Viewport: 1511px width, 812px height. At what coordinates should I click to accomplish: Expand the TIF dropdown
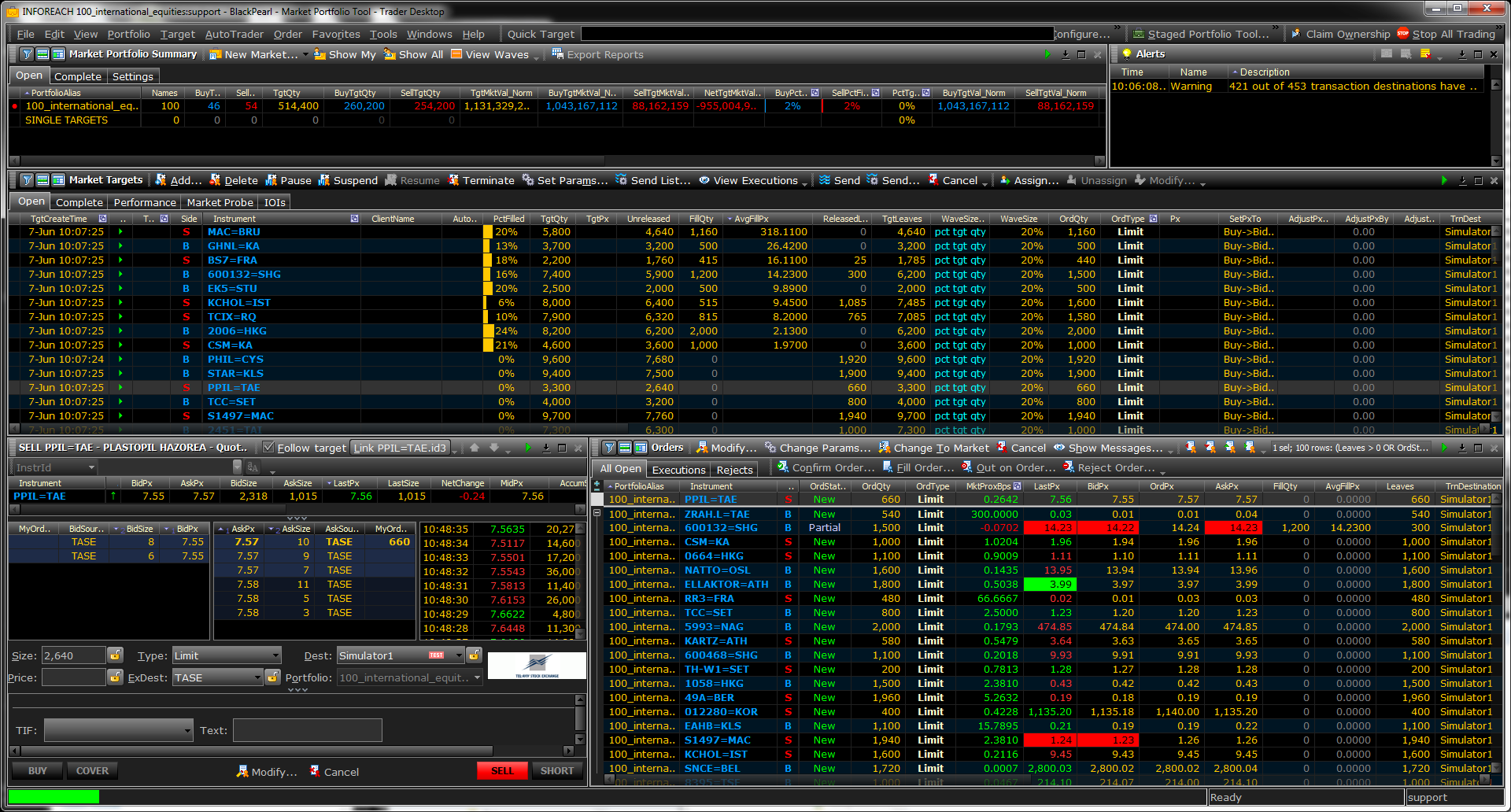(x=118, y=730)
